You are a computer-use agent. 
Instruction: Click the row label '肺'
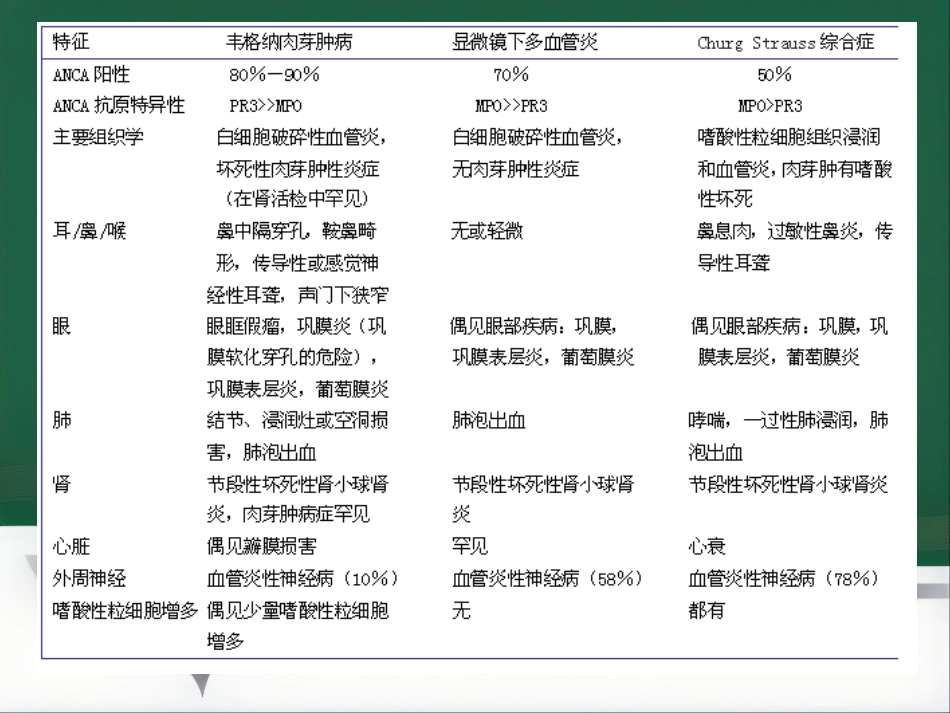pos(62,420)
